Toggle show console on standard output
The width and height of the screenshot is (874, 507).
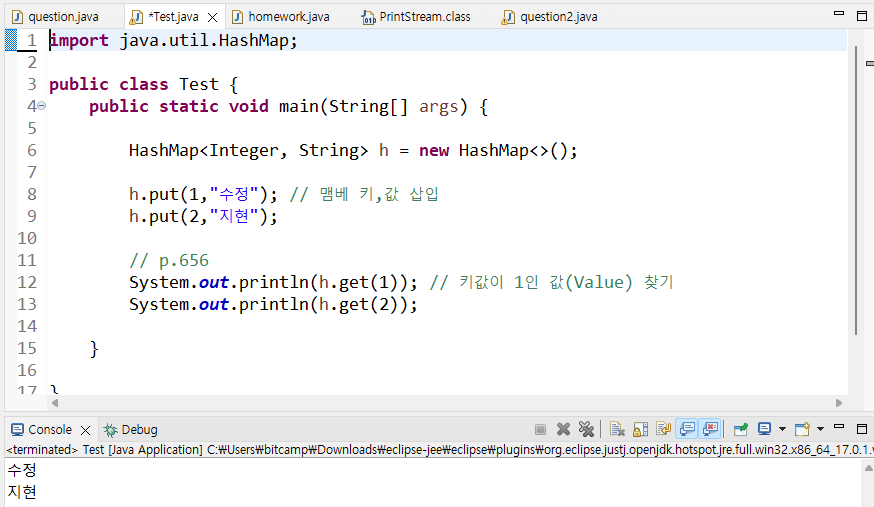tap(687, 429)
